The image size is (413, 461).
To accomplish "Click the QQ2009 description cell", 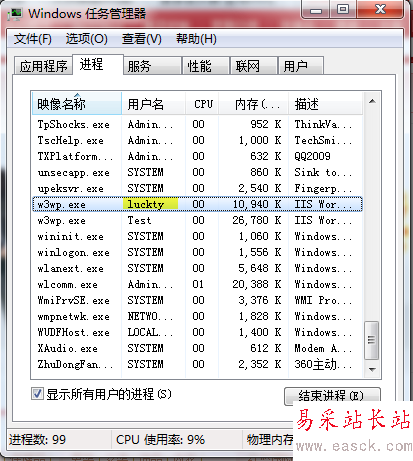I will click(312, 156).
